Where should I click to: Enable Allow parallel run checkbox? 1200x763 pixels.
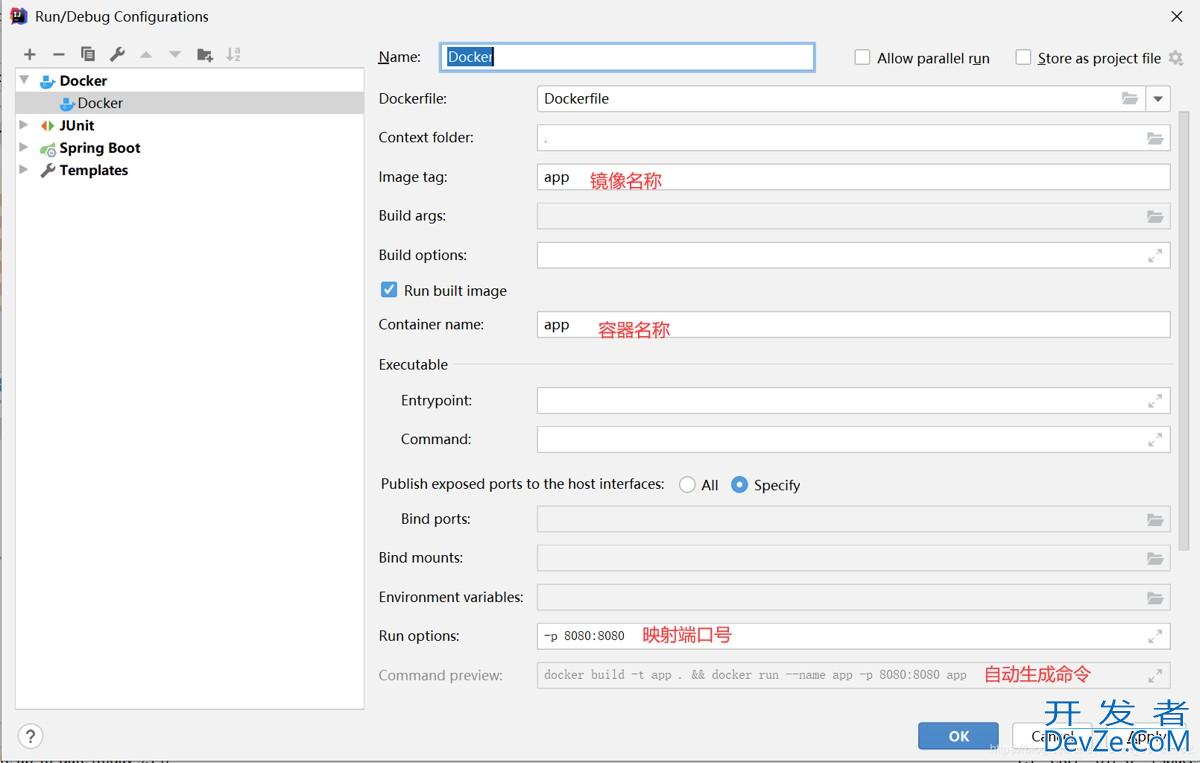[x=862, y=58]
